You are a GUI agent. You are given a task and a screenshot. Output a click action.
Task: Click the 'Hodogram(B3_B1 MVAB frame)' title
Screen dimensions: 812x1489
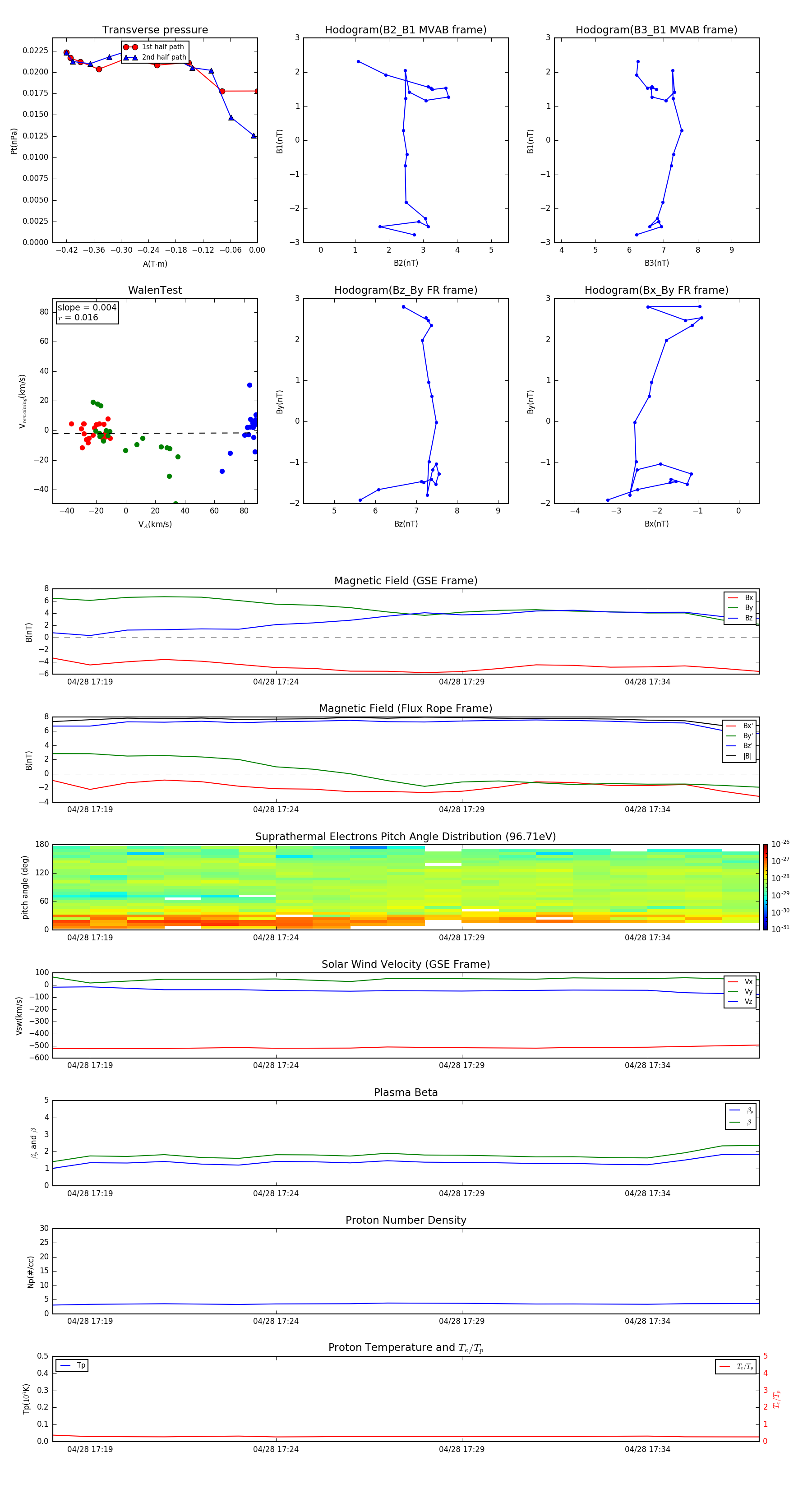[x=656, y=30]
